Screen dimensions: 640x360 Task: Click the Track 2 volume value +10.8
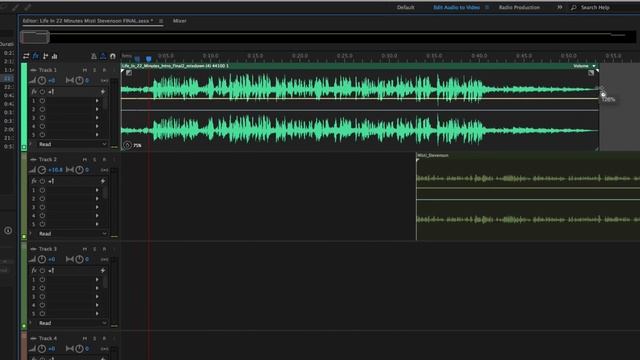pos(56,170)
